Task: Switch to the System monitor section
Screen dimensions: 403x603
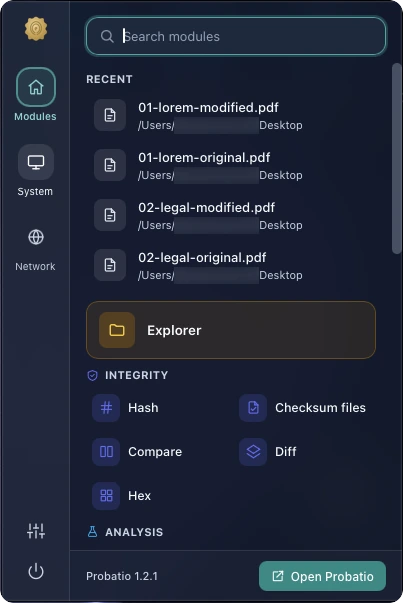Action: (36, 162)
